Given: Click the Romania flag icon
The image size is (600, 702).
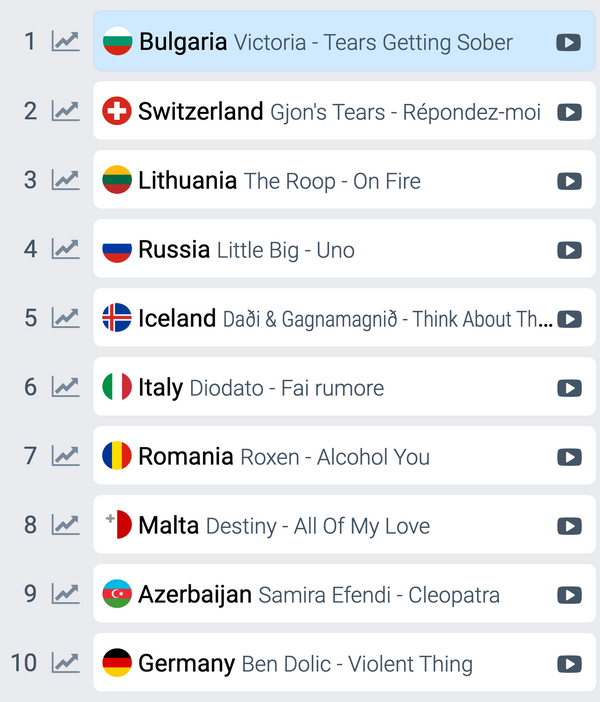Looking at the screenshot, I should coord(117,455).
